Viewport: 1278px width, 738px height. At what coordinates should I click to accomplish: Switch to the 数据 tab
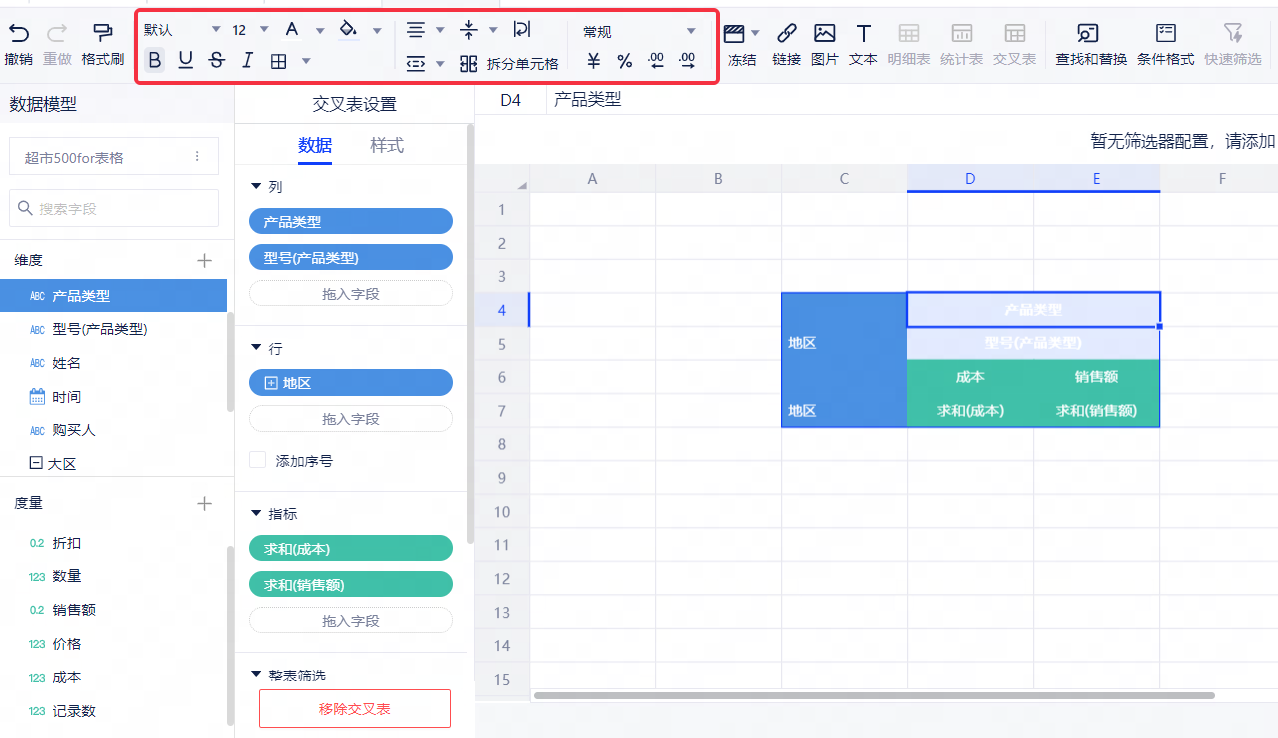pyautogui.click(x=315, y=146)
